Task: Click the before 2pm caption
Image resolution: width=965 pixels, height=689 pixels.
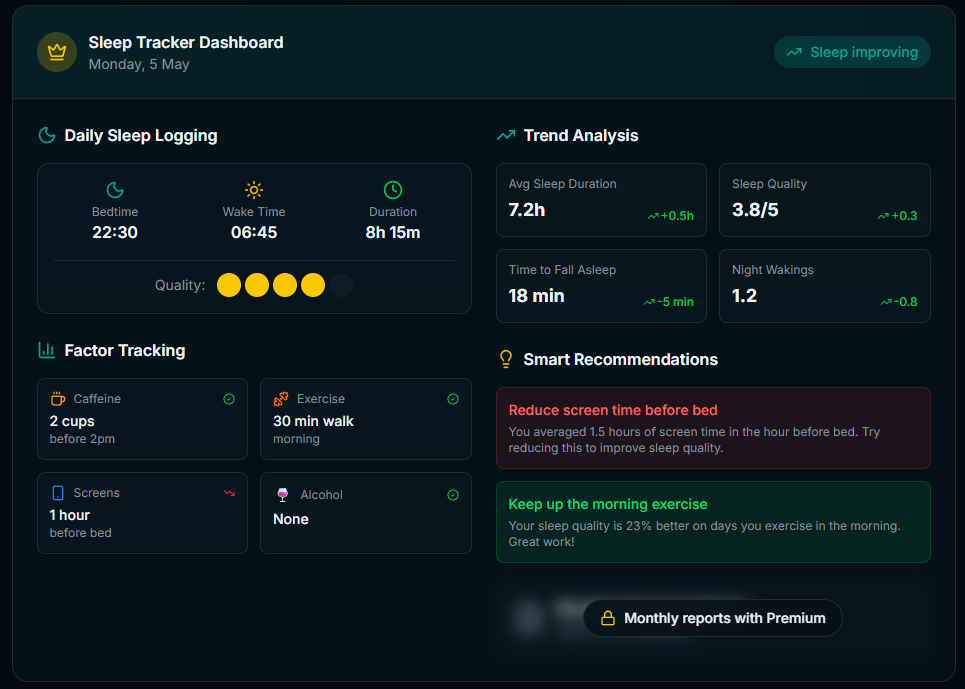Action: 82,439
